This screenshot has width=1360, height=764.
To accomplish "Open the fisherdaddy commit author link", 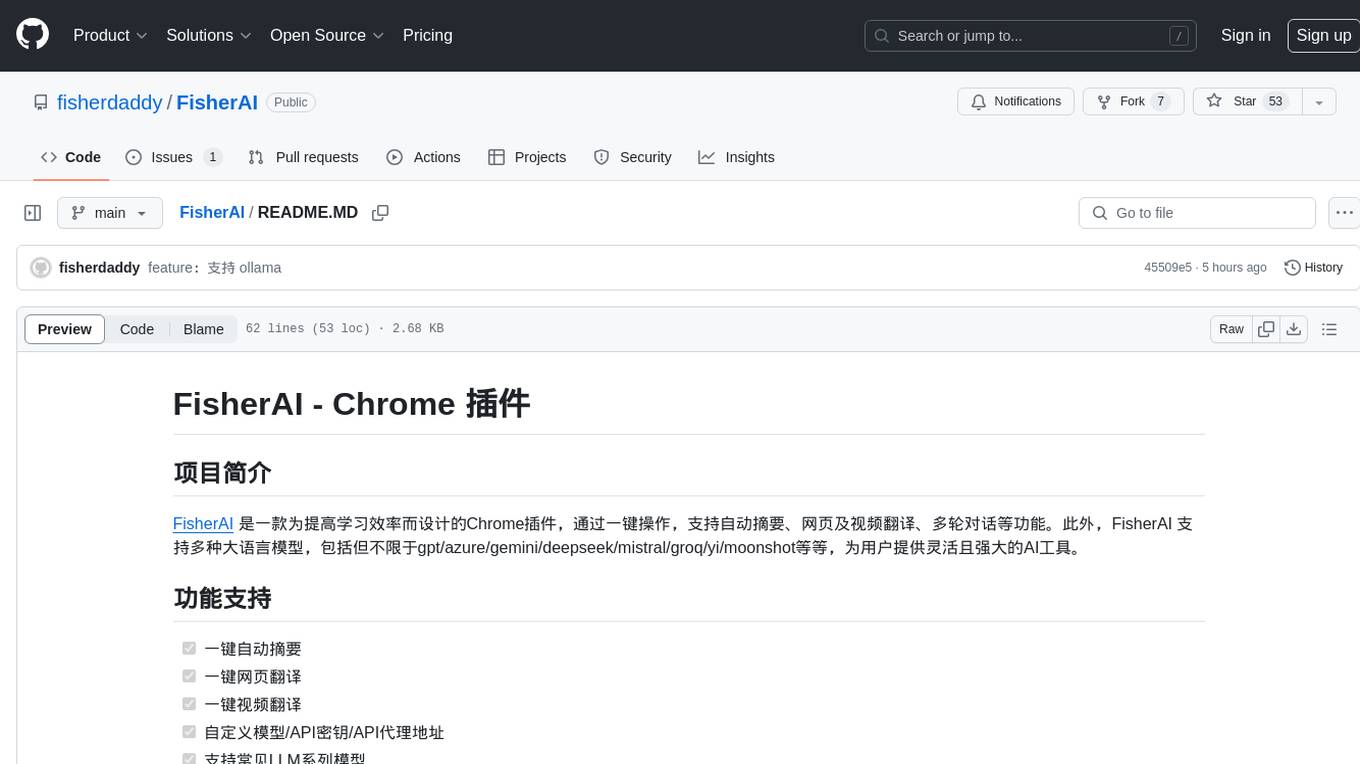I will 99,268.
